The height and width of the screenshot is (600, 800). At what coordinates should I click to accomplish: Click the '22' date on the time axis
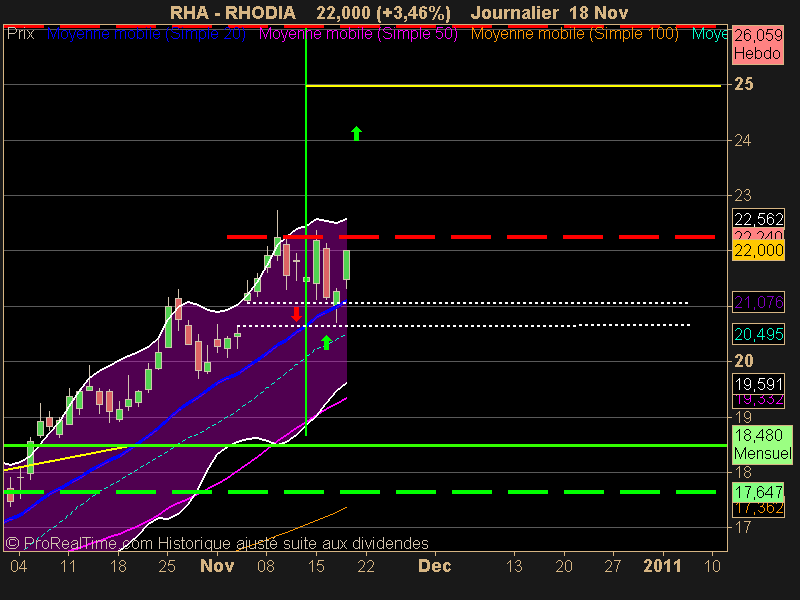tap(366, 566)
